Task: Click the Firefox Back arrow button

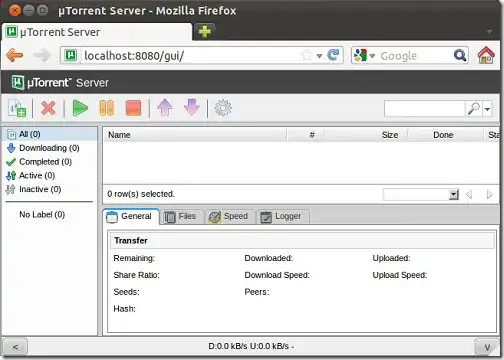Action: 15,55
